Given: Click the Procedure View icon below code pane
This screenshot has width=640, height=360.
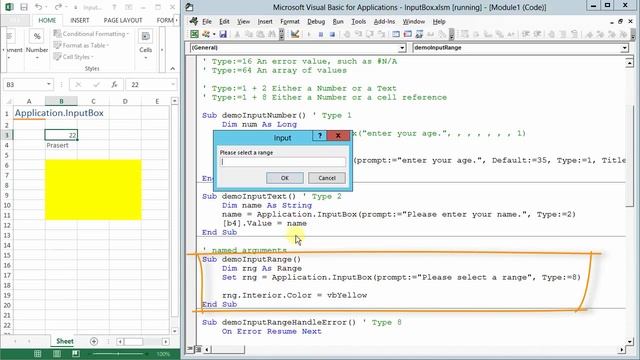Looking at the screenshot, I should click(x=190, y=349).
